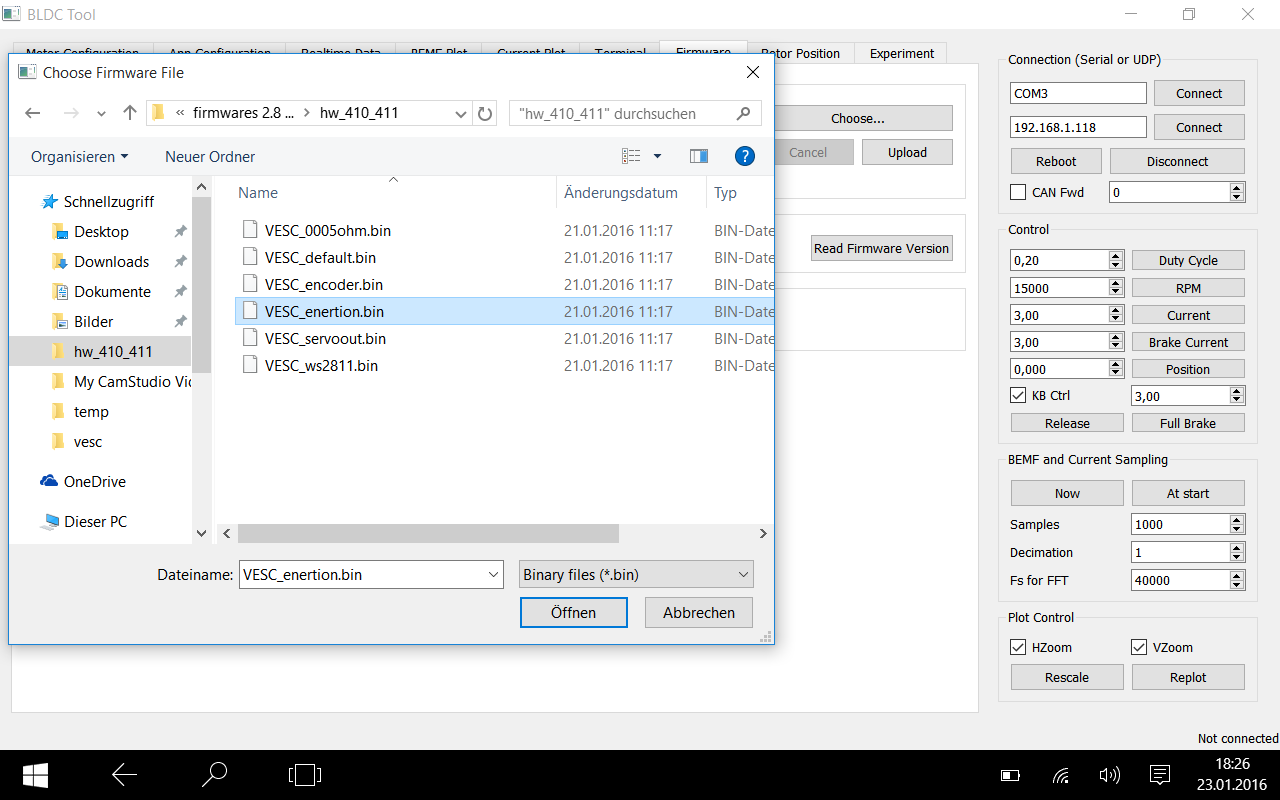The image size is (1280, 800).
Task: Click Reboot button
Action: pyautogui.click(x=1056, y=162)
